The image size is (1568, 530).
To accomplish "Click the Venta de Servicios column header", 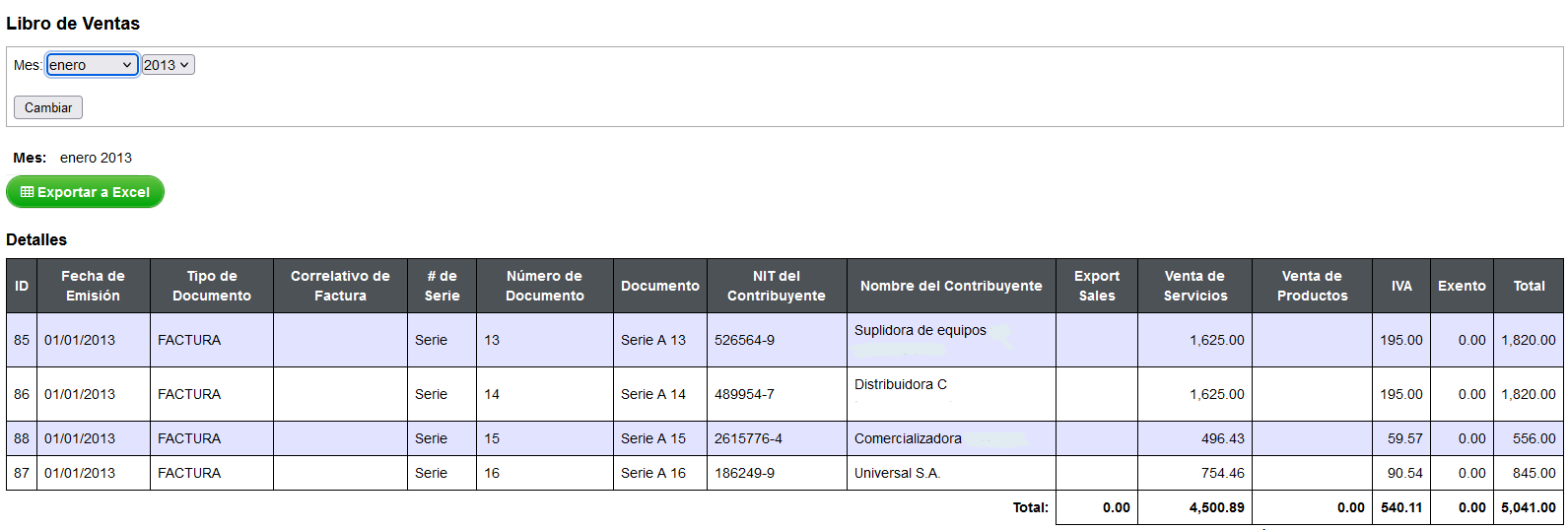I will point(1195,286).
